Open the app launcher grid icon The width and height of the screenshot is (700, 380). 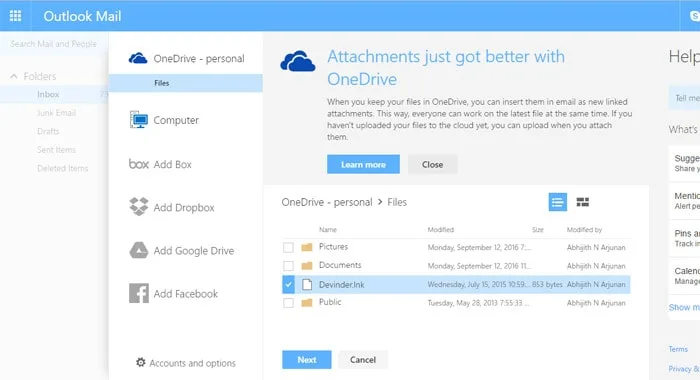pyautogui.click(x=15, y=16)
